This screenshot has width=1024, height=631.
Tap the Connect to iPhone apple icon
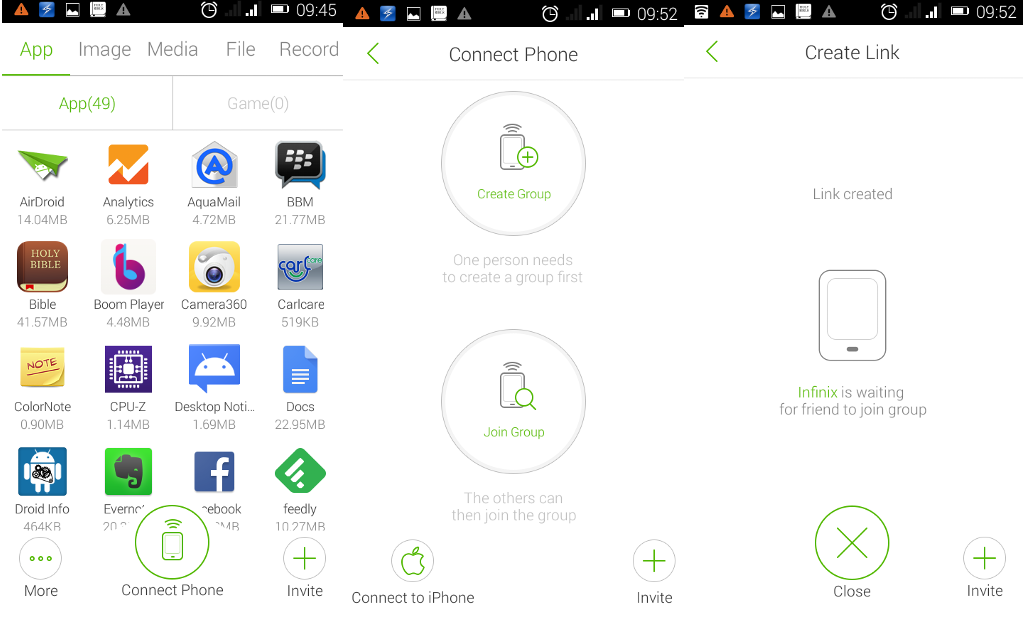(x=413, y=561)
